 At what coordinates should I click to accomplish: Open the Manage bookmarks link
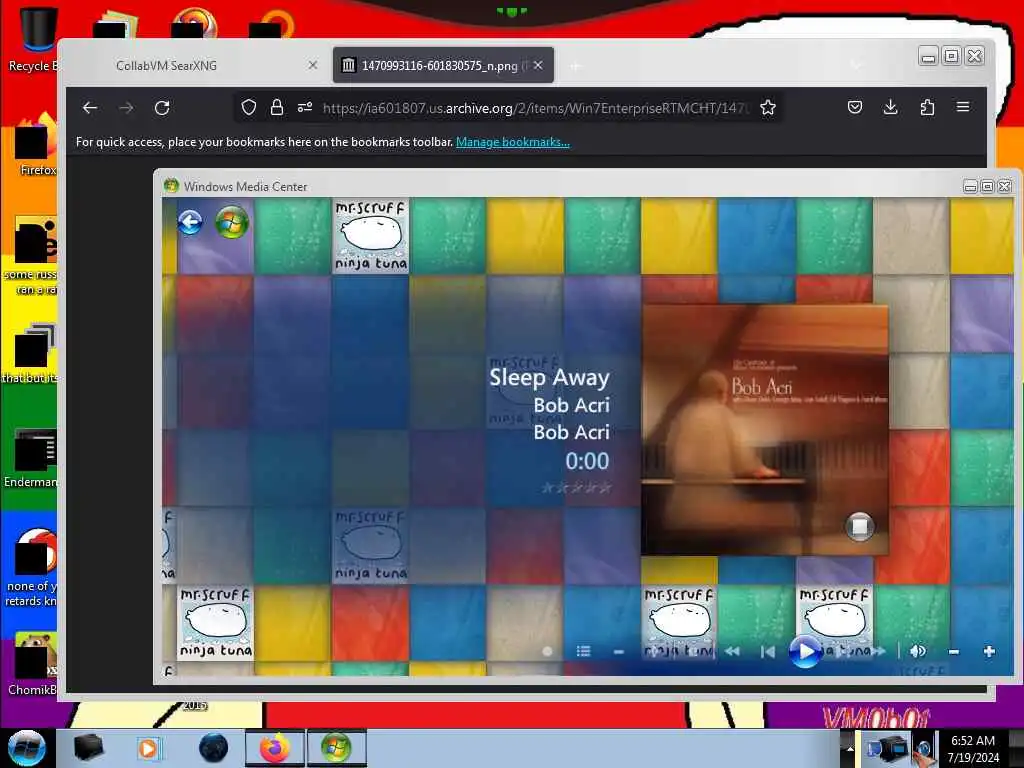click(513, 142)
